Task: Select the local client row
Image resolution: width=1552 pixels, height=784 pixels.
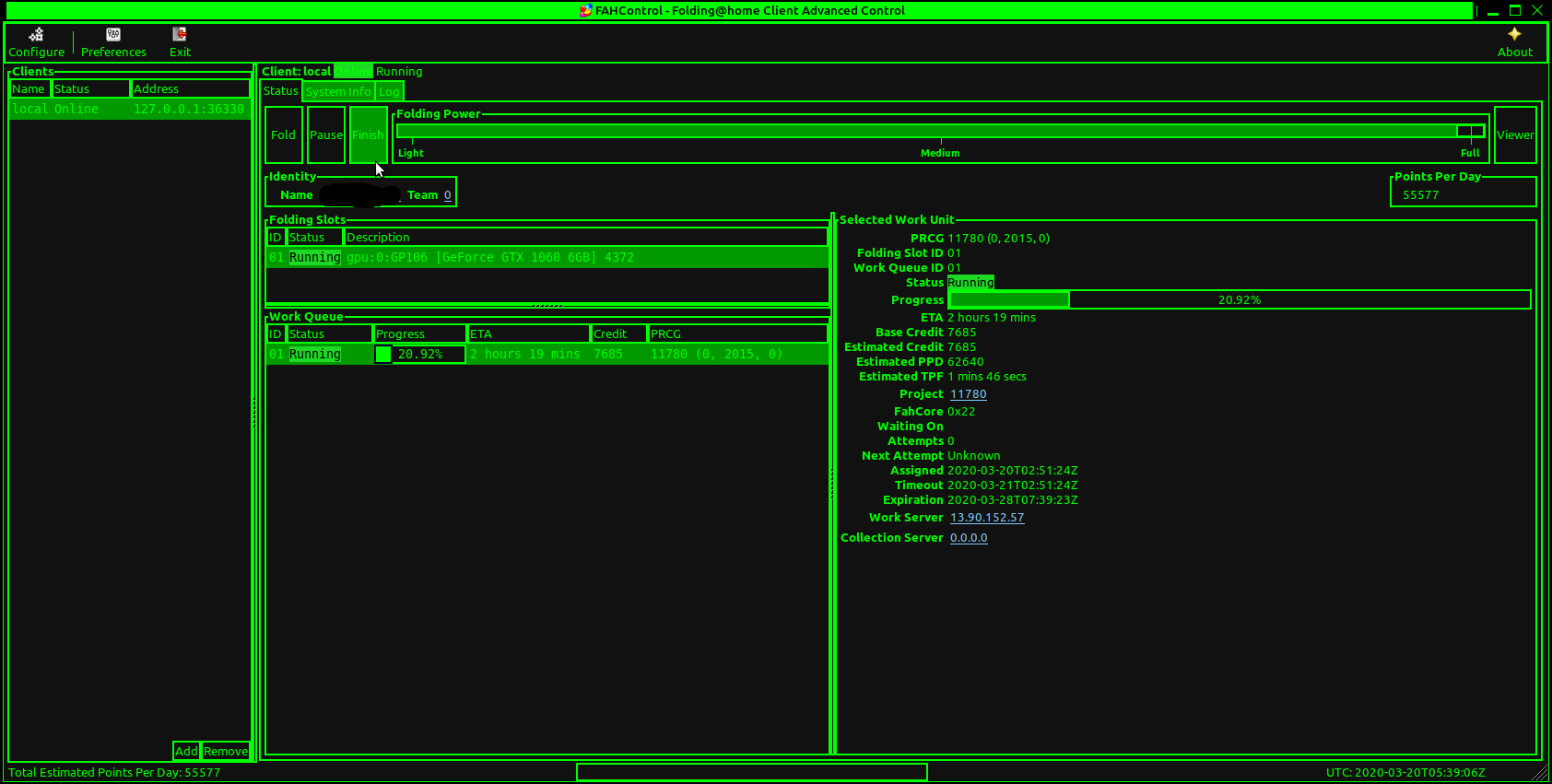Action: pos(129,109)
